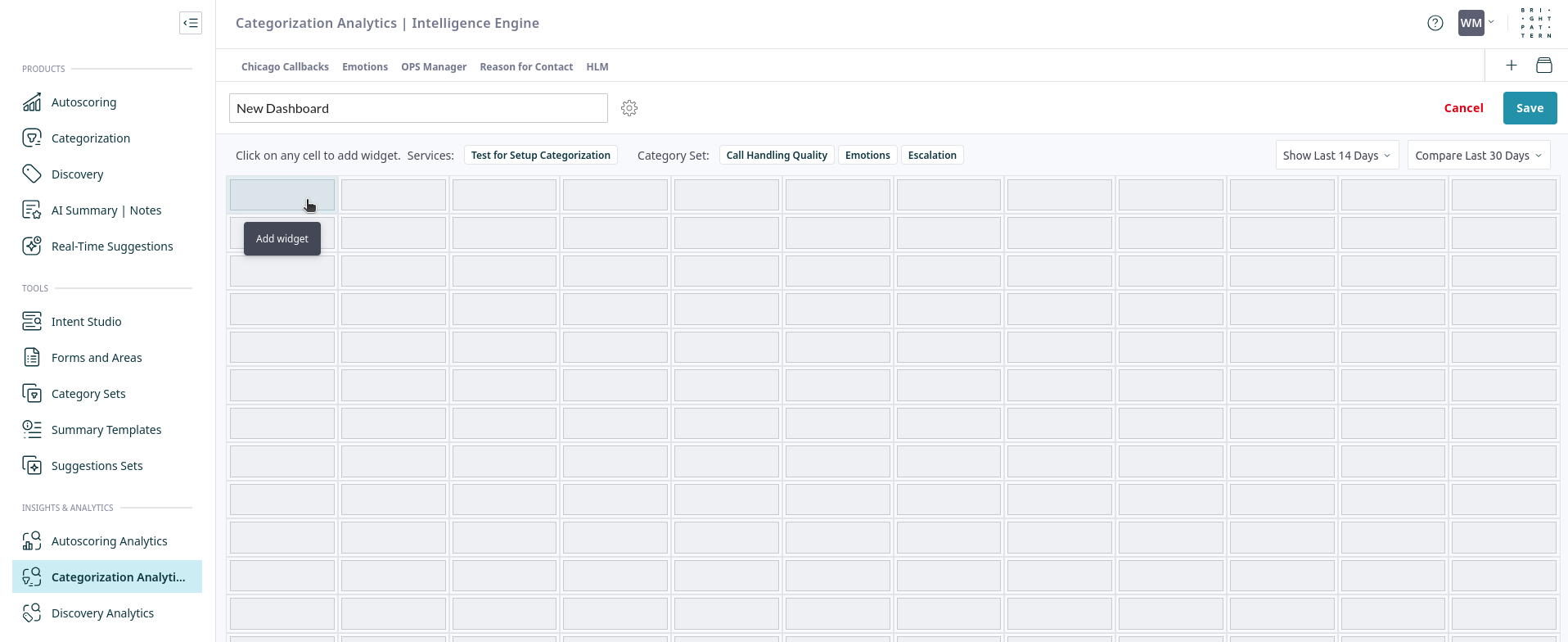Toggle Call Handling Quality category set

coord(777,156)
